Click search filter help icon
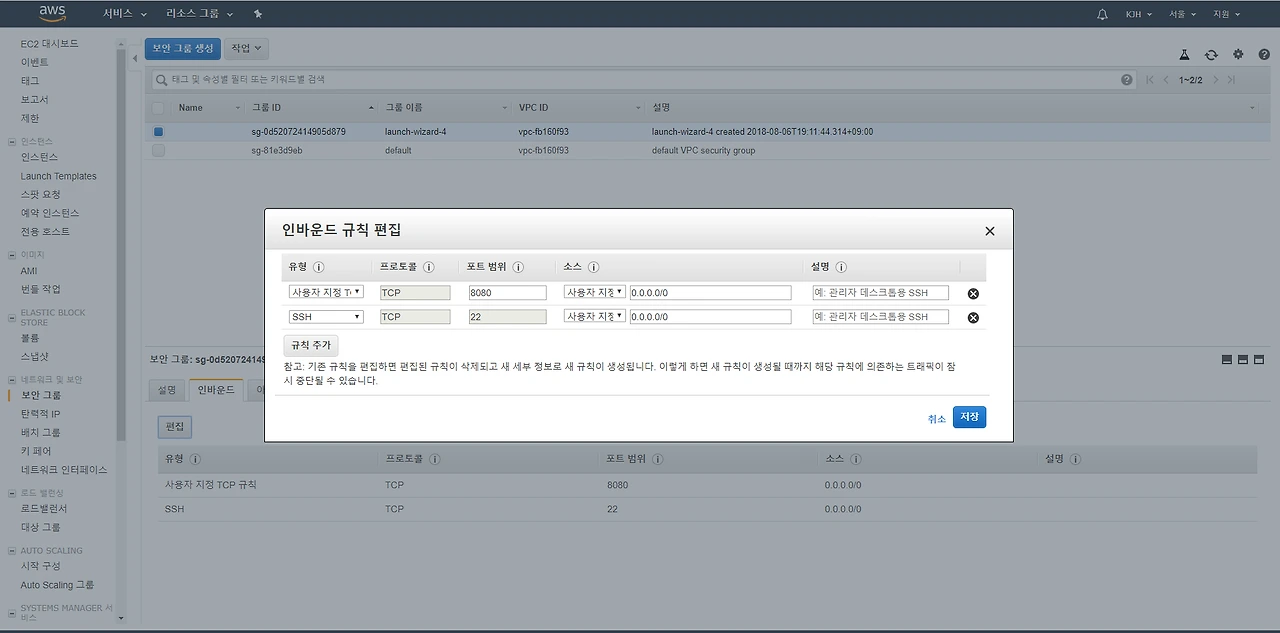1280x633 pixels. [1127, 80]
